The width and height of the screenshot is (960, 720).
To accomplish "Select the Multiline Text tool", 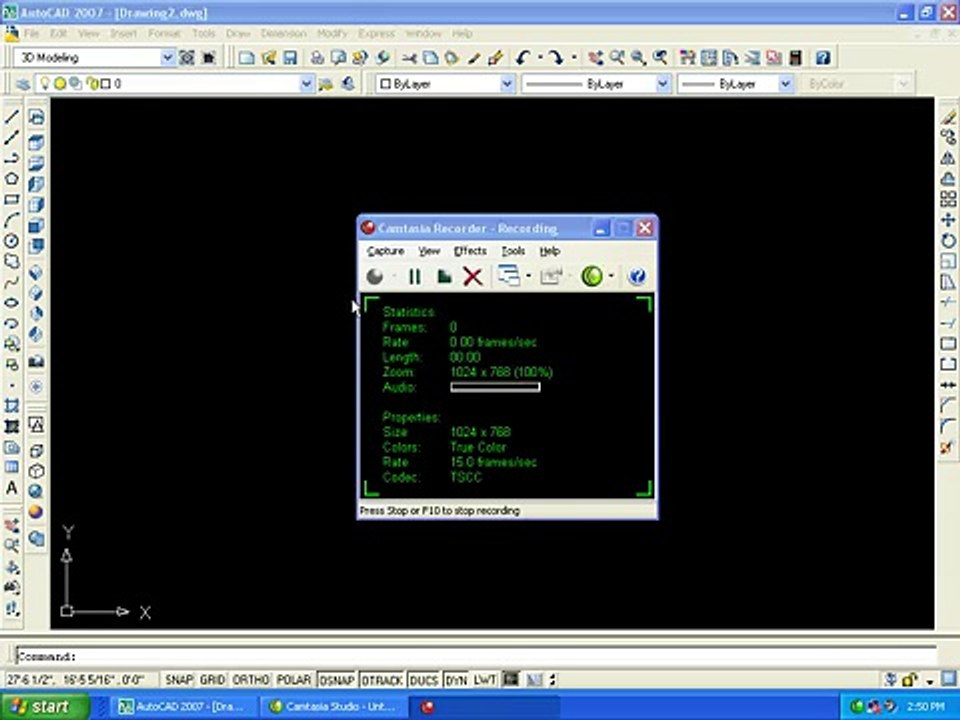I will pos(12,488).
